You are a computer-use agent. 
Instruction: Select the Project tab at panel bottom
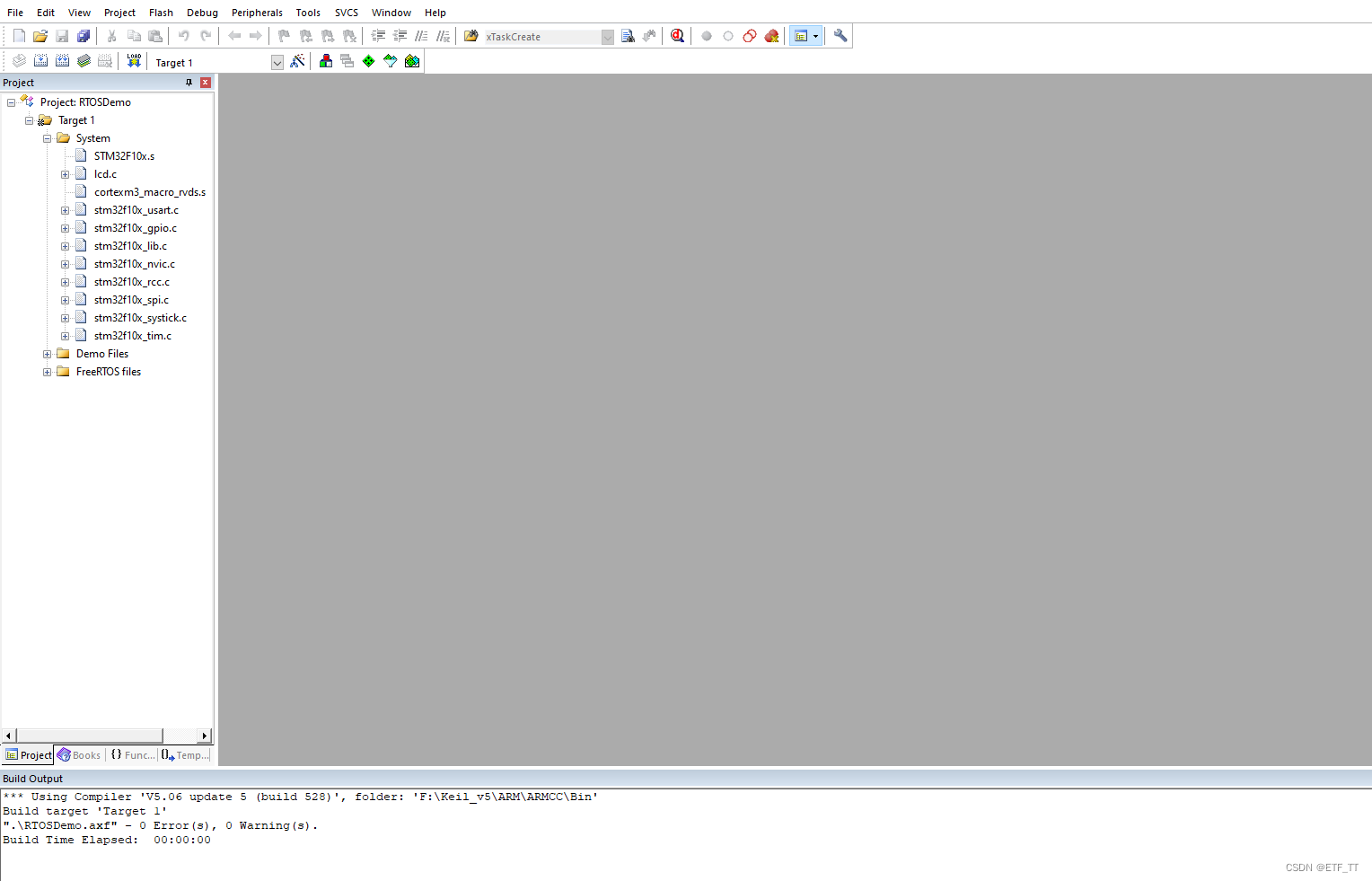tap(28, 755)
